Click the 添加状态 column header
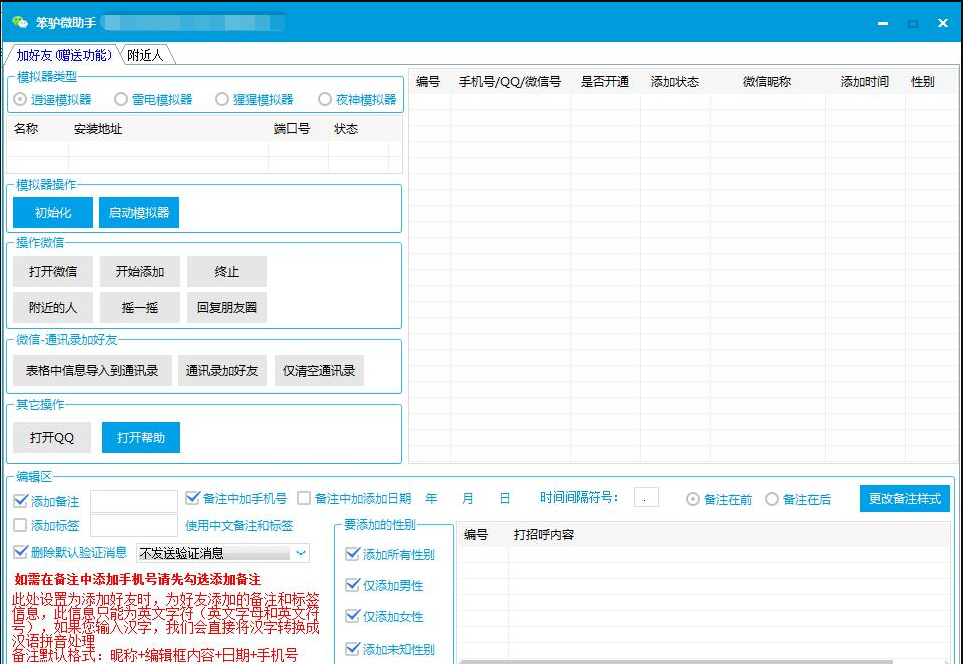Image resolution: width=963 pixels, height=664 pixels. tap(675, 82)
